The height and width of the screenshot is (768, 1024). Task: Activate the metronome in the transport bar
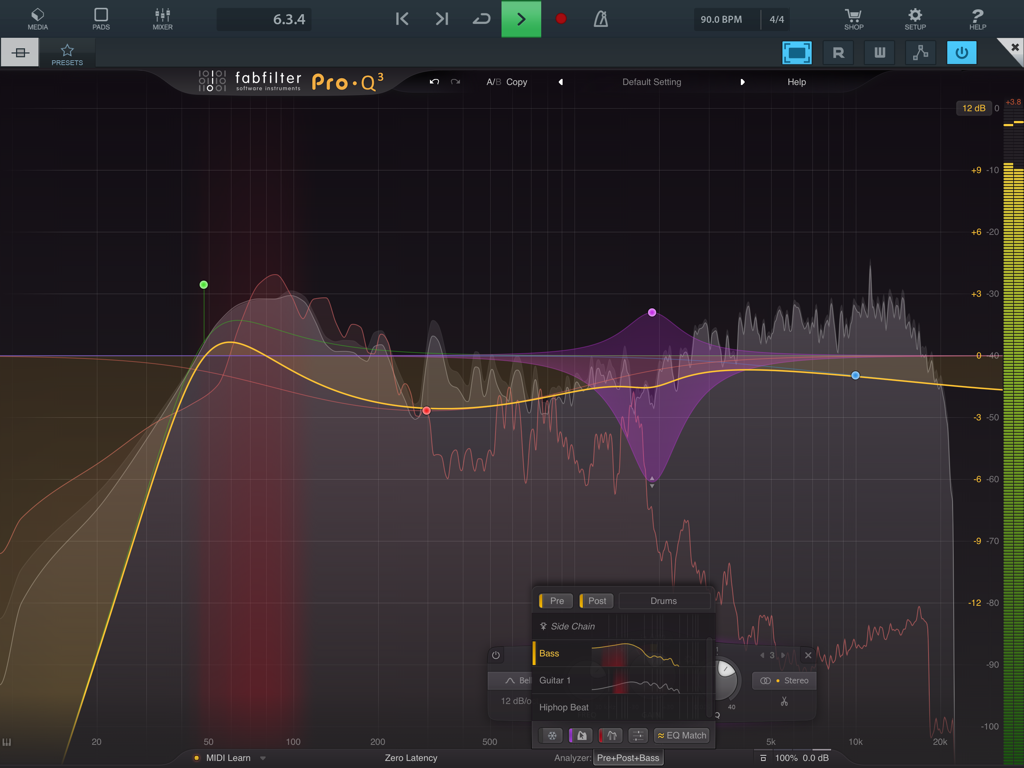coord(601,18)
